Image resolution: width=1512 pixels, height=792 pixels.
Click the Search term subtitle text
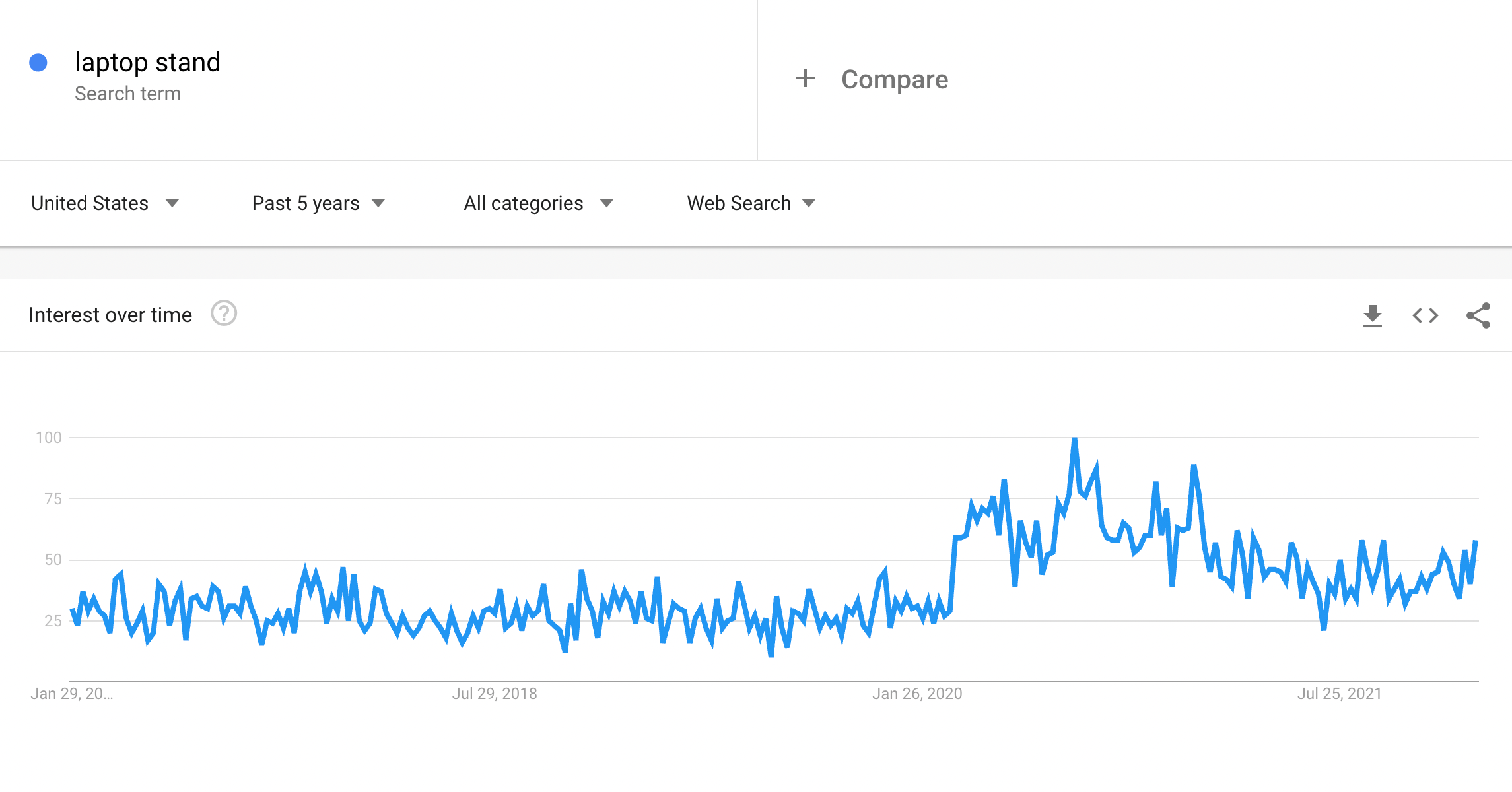click(x=127, y=94)
